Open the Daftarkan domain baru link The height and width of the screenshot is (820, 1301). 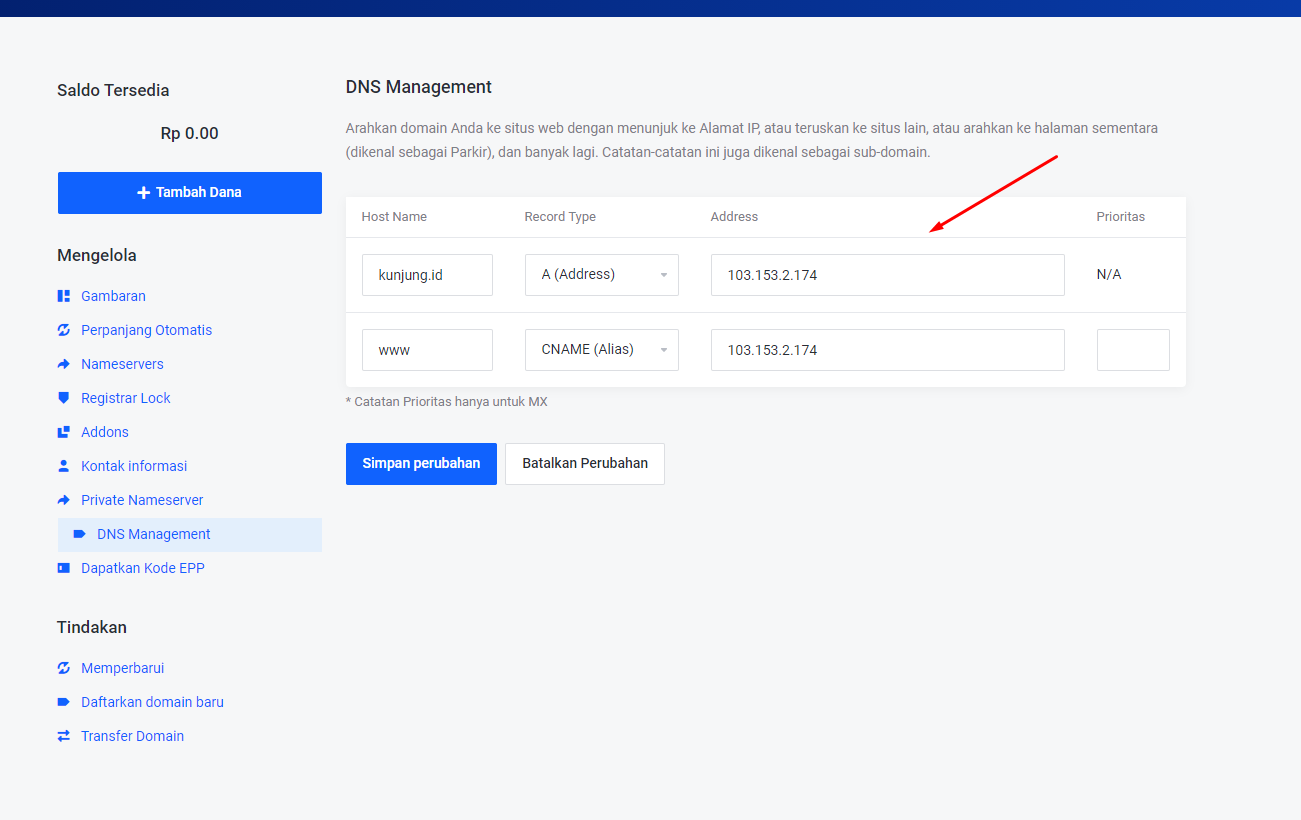[152, 702]
